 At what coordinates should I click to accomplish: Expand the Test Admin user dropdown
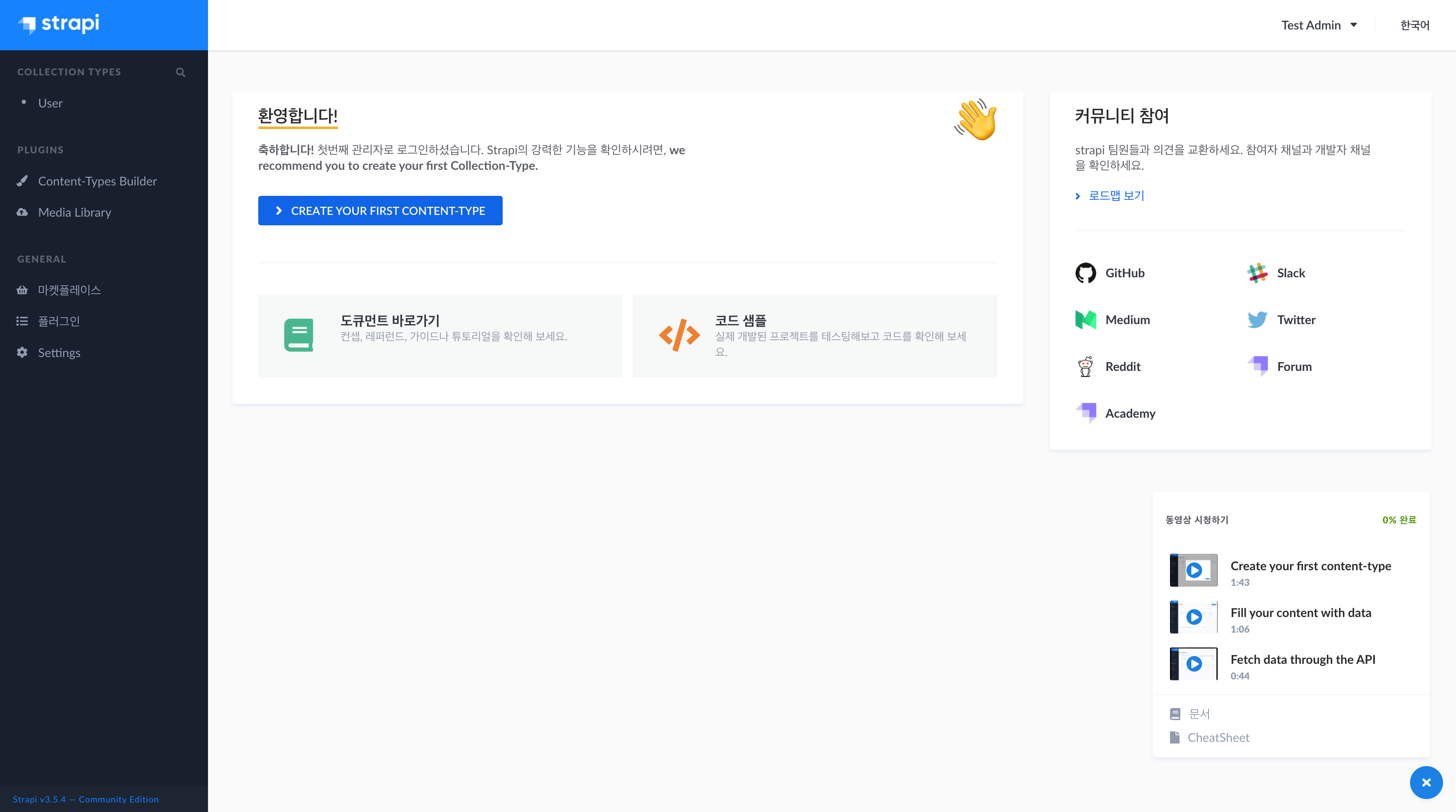pyautogui.click(x=1319, y=25)
